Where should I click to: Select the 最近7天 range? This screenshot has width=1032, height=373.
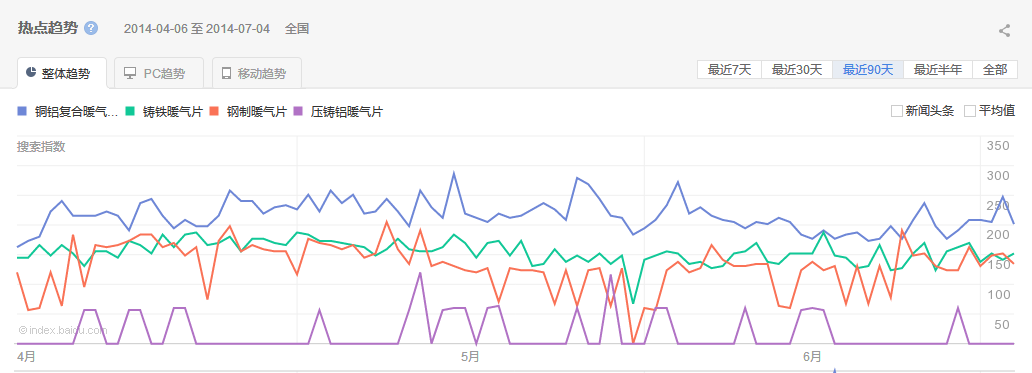tap(729, 70)
